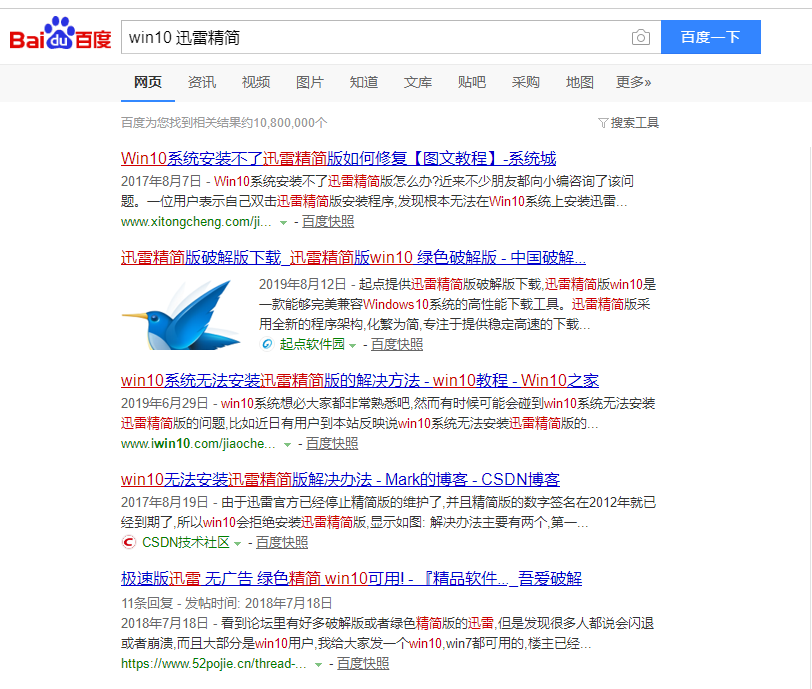Go to the 贴吧 tab
This screenshot has width=812, height=689.
coord(472,82)
